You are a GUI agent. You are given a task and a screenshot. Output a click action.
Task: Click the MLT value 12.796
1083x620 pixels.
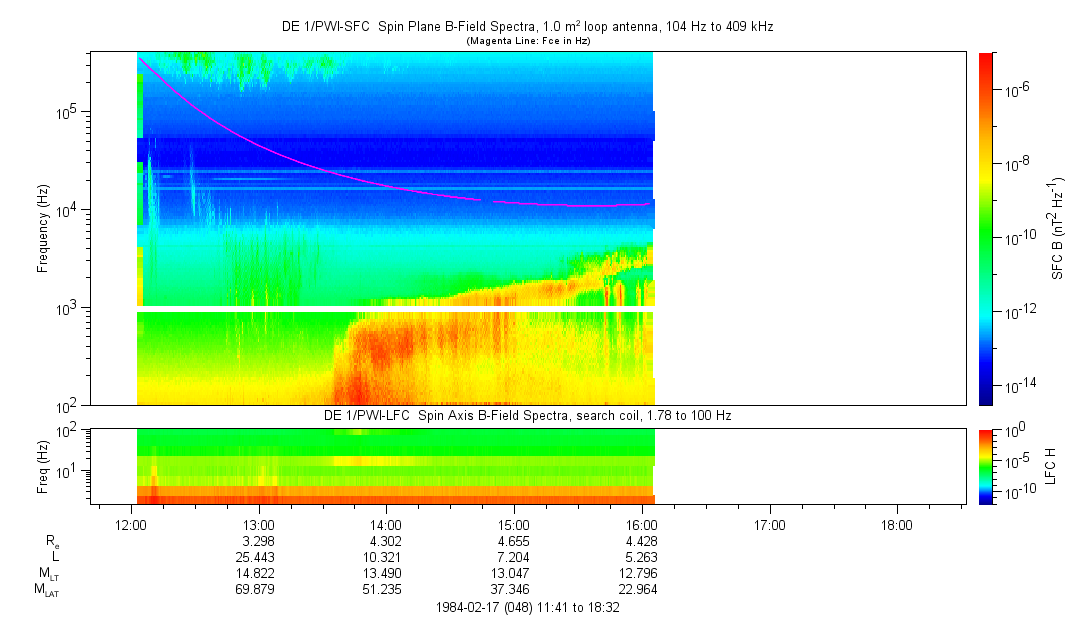[639, 573]
